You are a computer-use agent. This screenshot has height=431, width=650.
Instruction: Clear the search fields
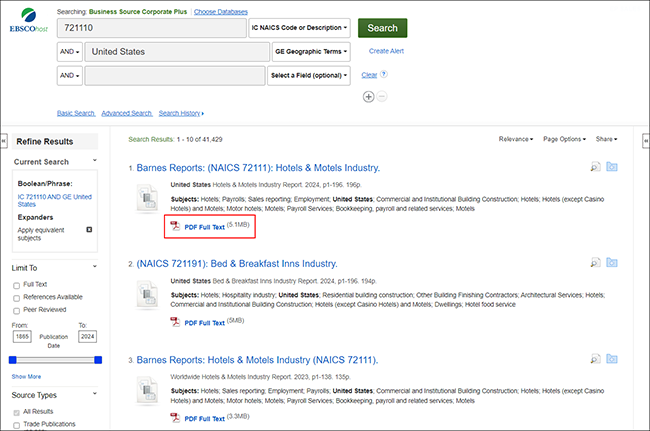point(369,75)
